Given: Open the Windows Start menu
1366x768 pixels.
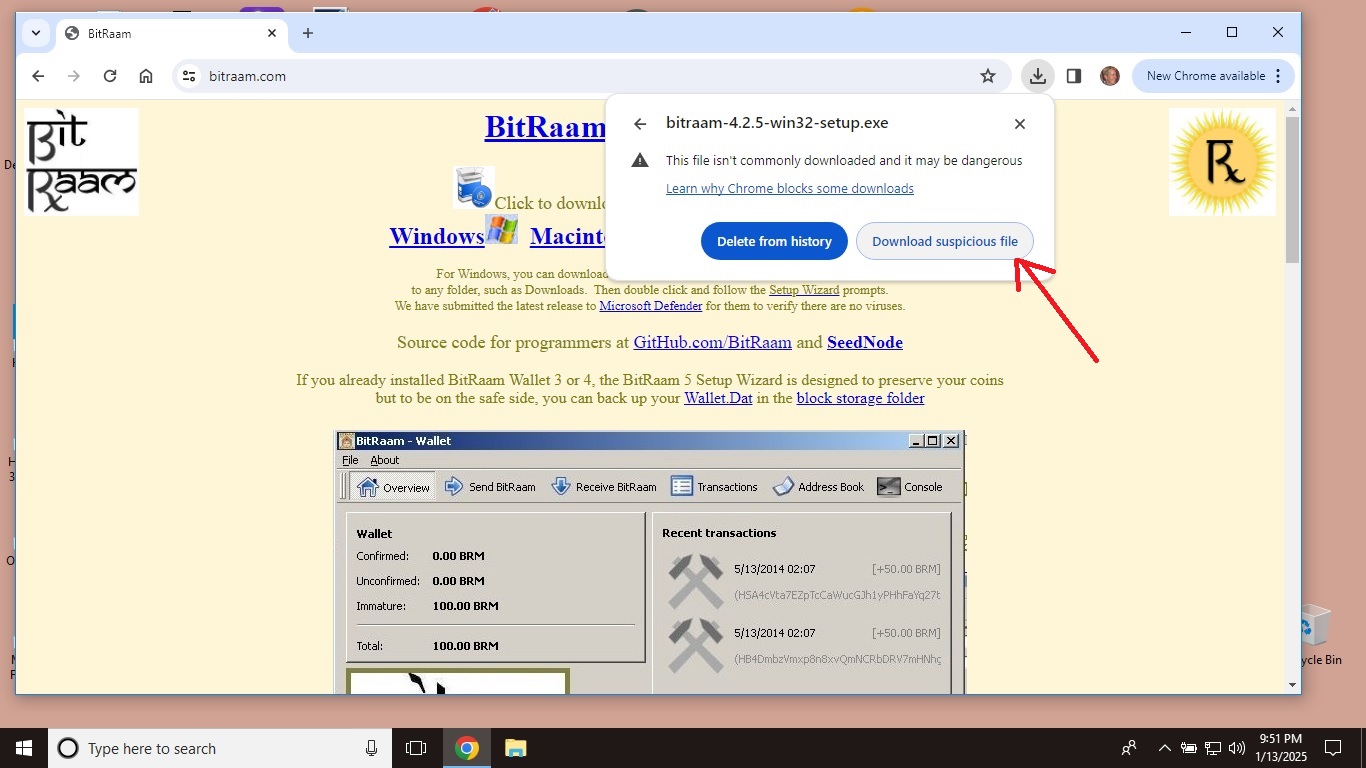Looking at the screenshot, I should point(24,748).
